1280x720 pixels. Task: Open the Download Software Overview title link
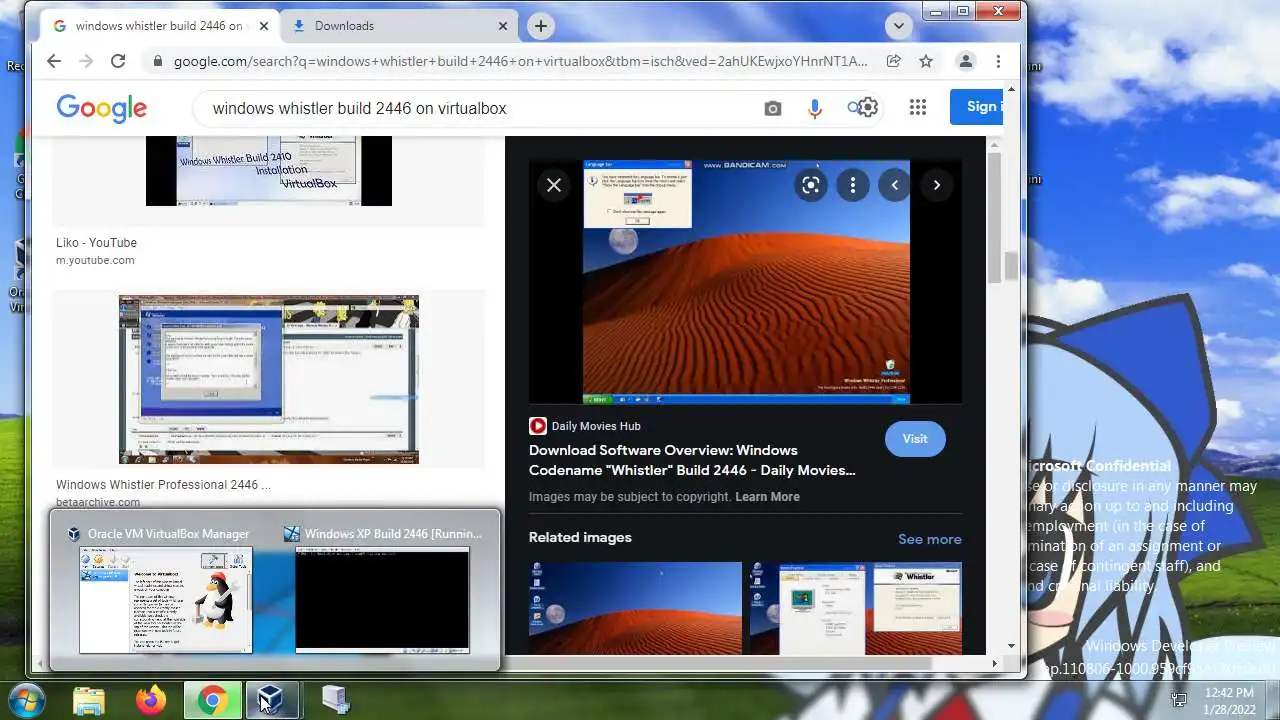pyautogui.click(x=692, y=460)
